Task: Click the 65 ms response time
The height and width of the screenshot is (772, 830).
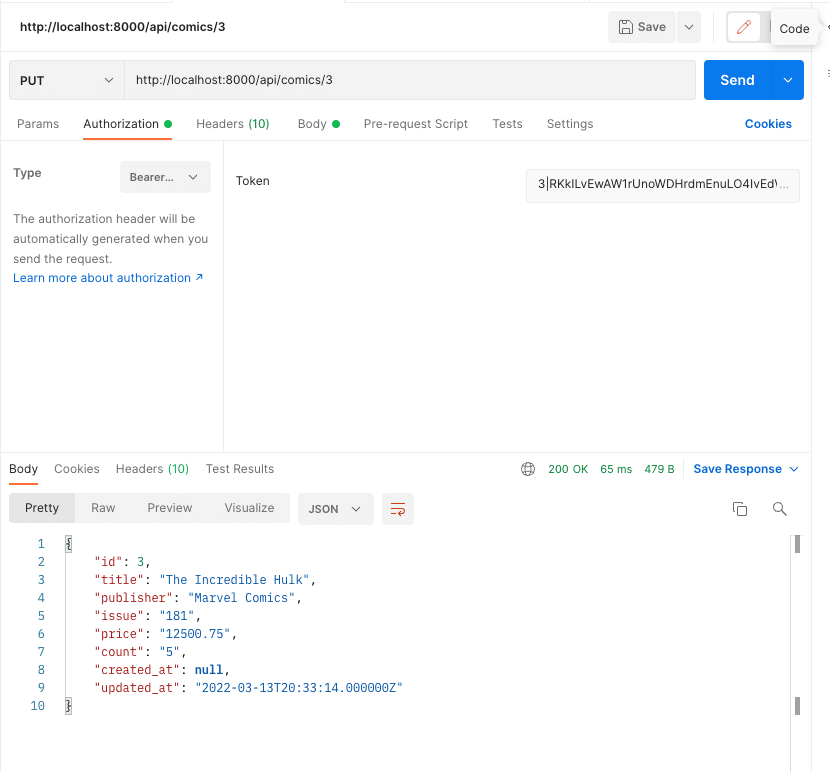Action: [616, 469]
